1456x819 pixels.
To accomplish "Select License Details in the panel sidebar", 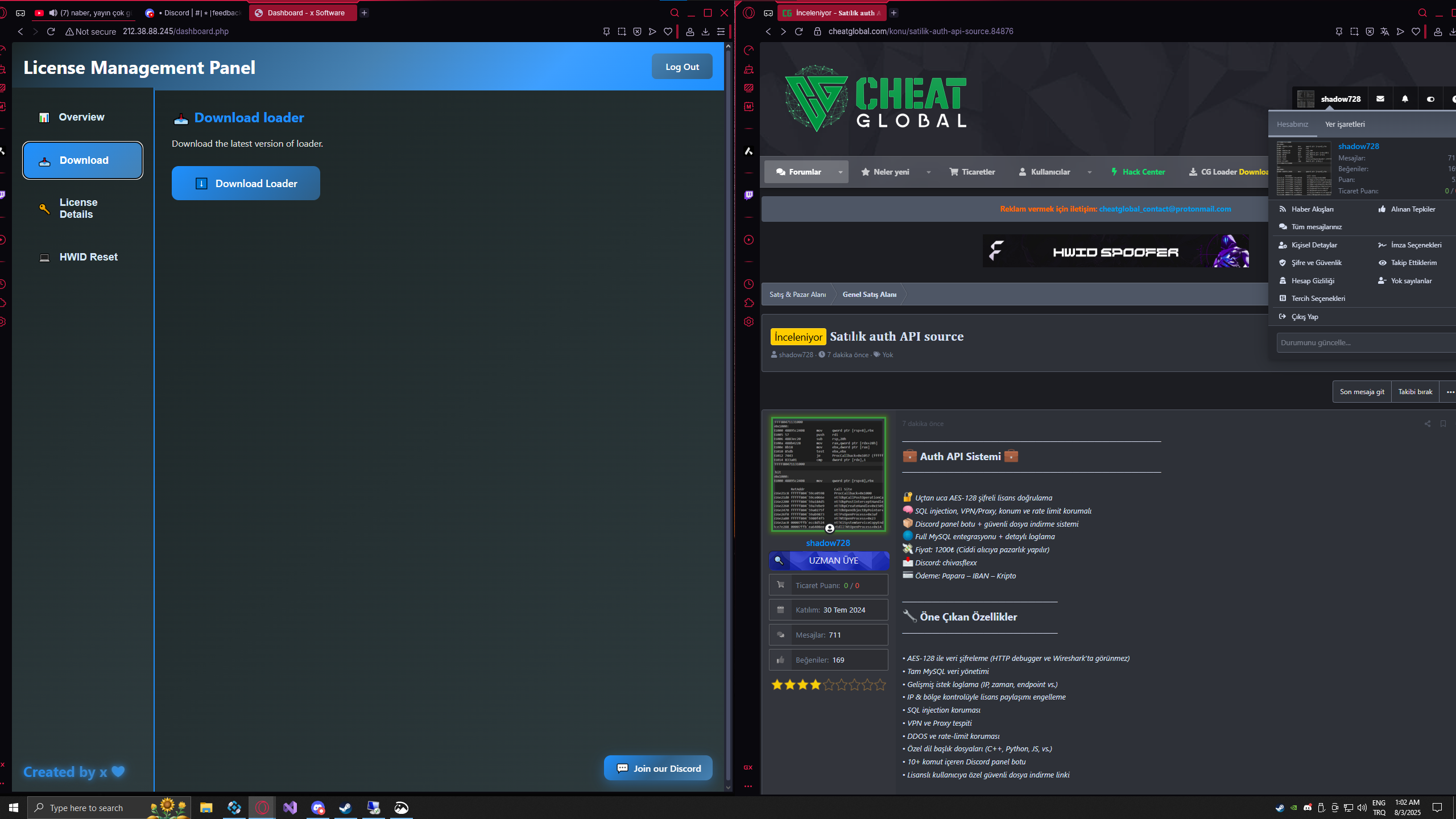I will pyautogui.click(x=82, y=208).
